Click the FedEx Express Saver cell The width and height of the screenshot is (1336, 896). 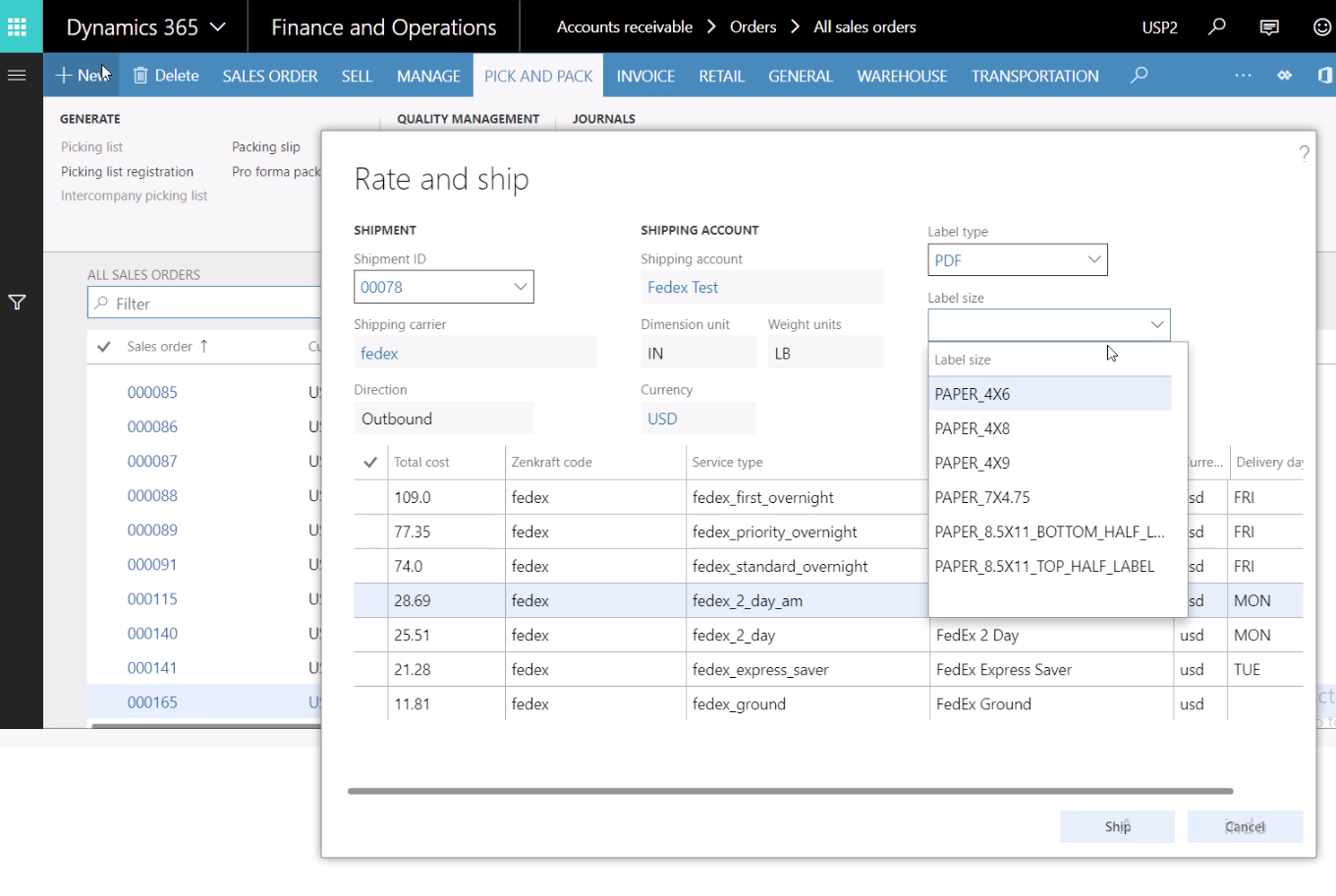coord(1050,669)
